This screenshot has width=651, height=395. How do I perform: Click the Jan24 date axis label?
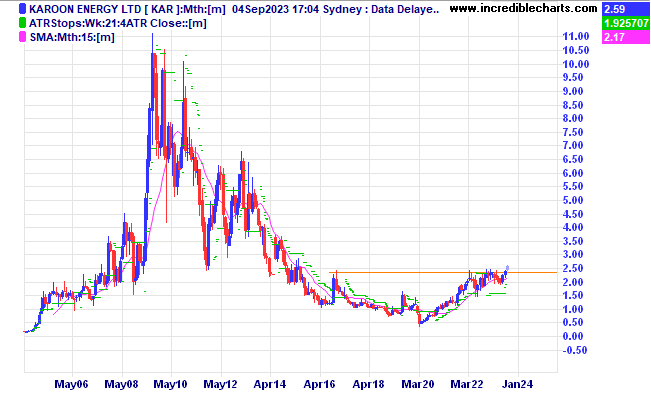coord(517,384)
